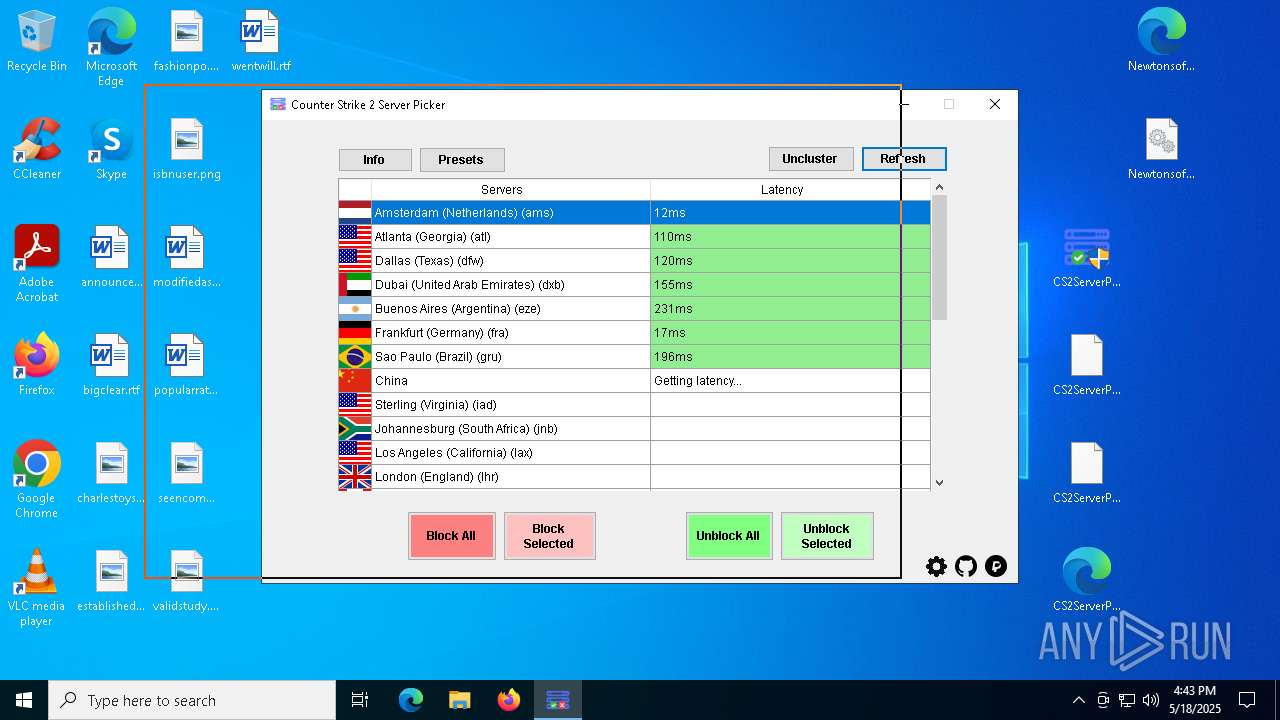Image resolution: width=1280 pixels, height=720 pixels.
Task: Open the GitHub icon link
Action: [x=966, y=567]
